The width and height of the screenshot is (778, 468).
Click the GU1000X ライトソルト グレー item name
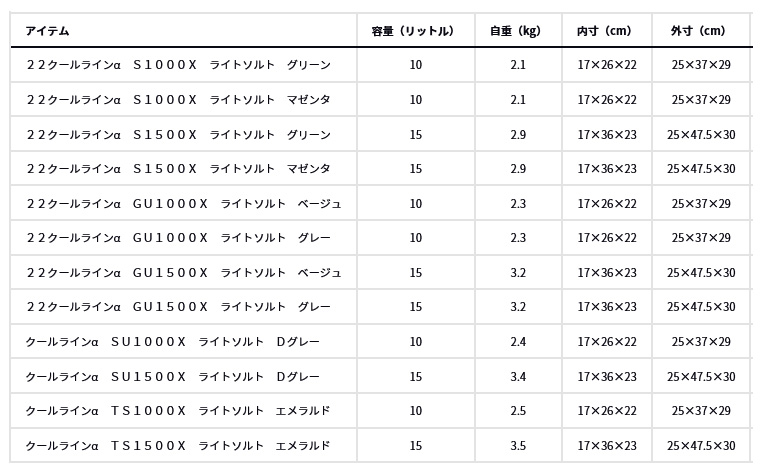tap(178, 238)
